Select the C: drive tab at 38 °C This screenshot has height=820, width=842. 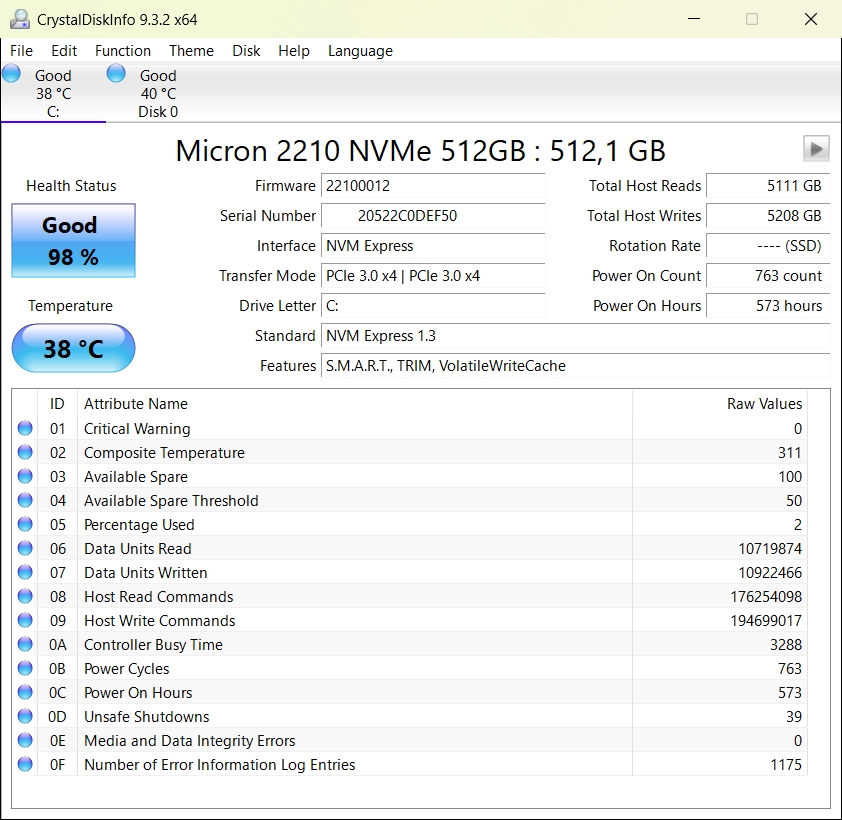(x=53, y=94)
